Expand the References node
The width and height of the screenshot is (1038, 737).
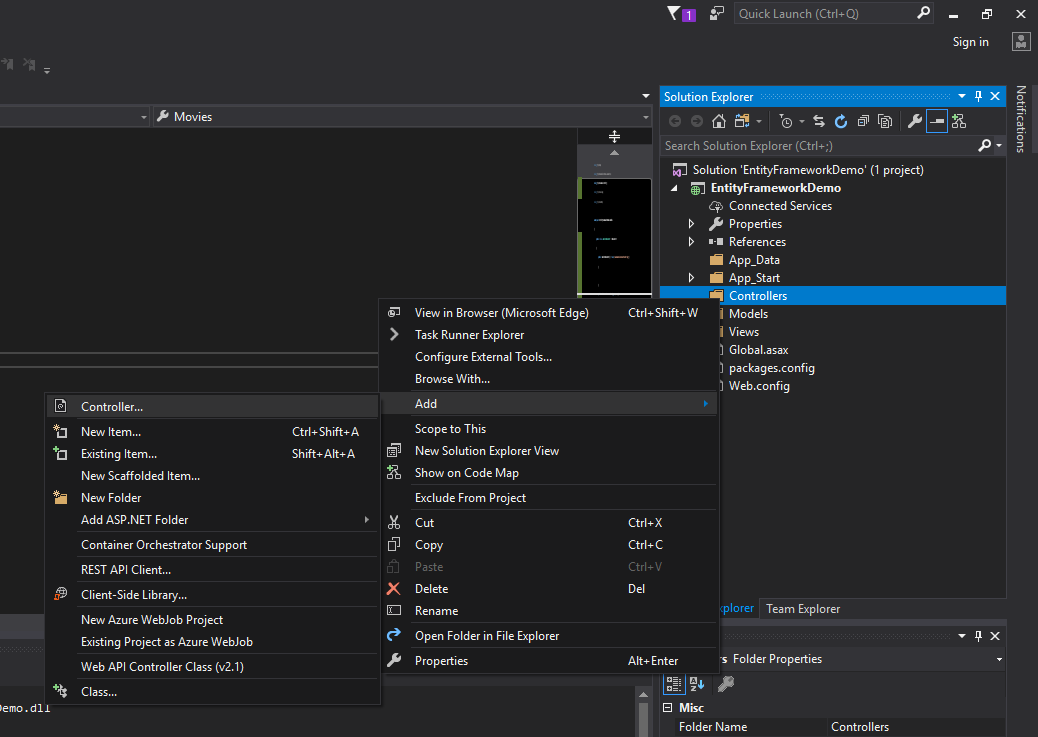coord(691,242)
